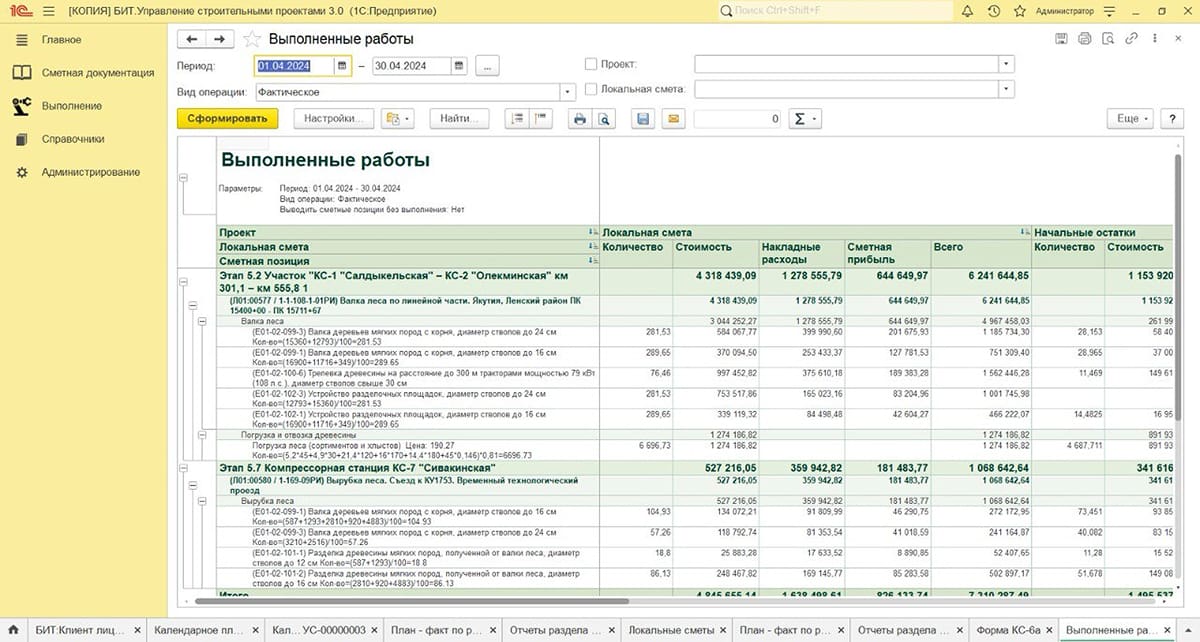Open the Еще menu button

(x=1131, y=118)
